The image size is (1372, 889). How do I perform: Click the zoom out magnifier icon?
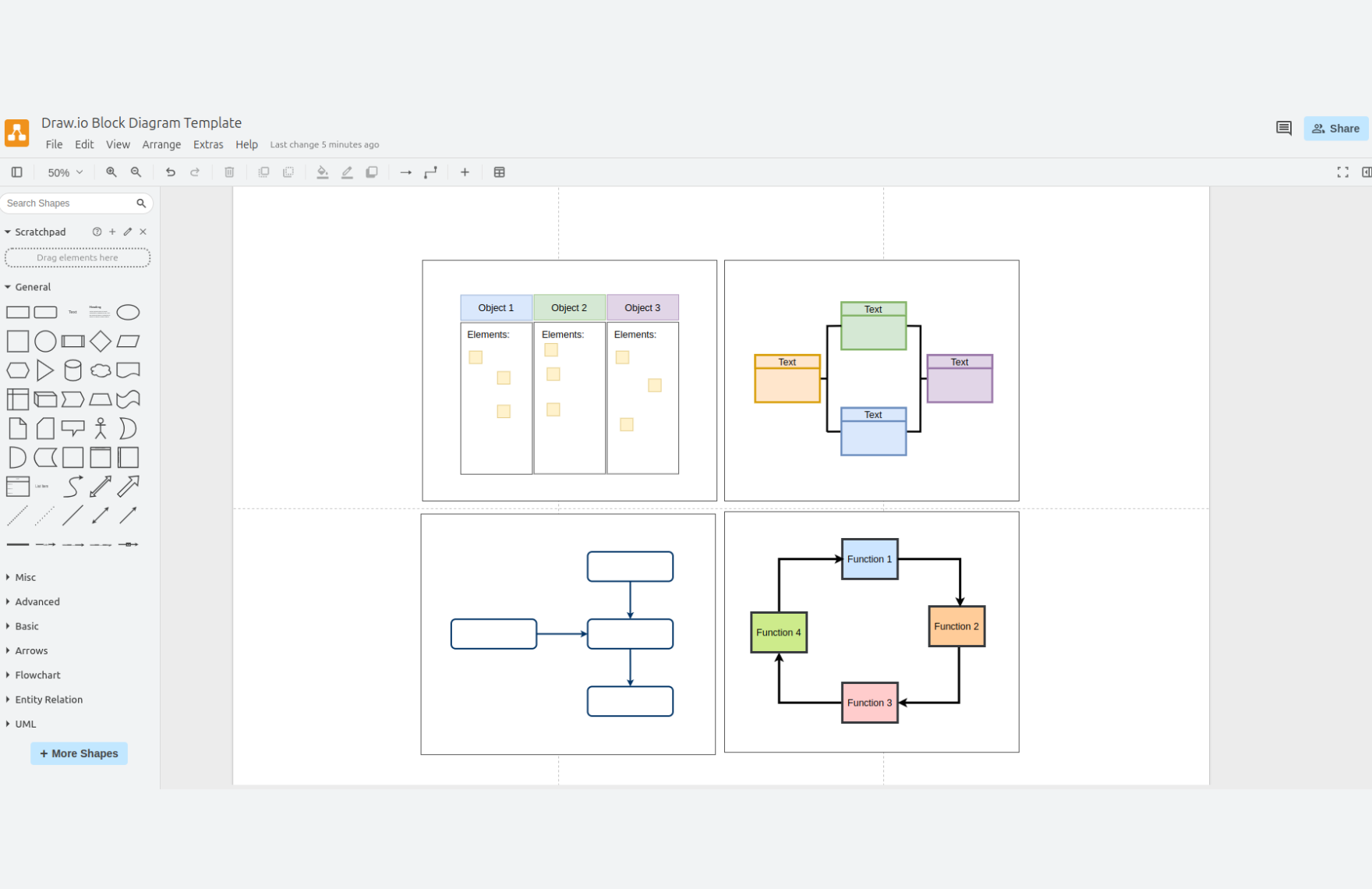coord(136,172)
